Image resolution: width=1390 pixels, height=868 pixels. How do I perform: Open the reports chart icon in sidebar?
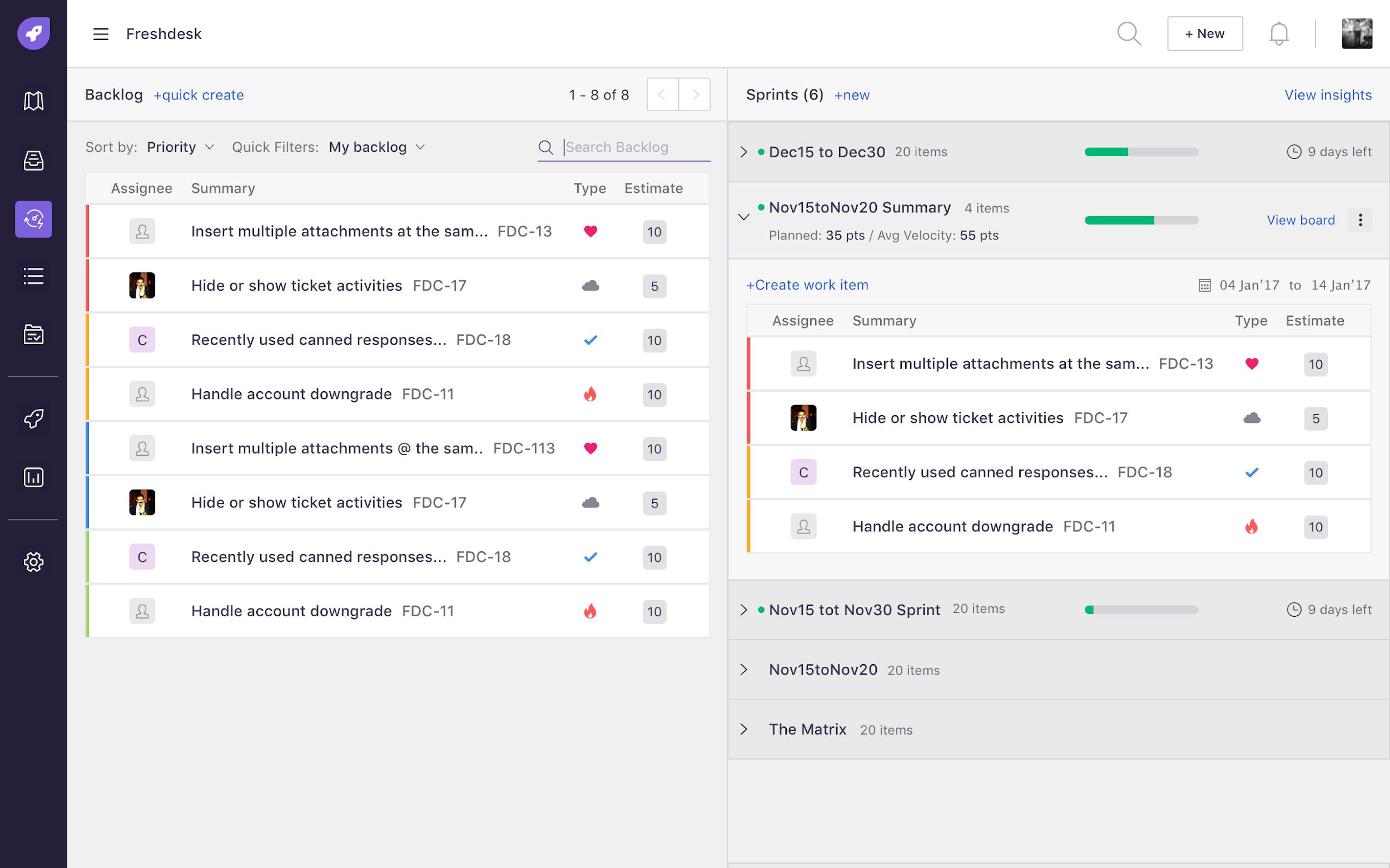pos(33,477)
